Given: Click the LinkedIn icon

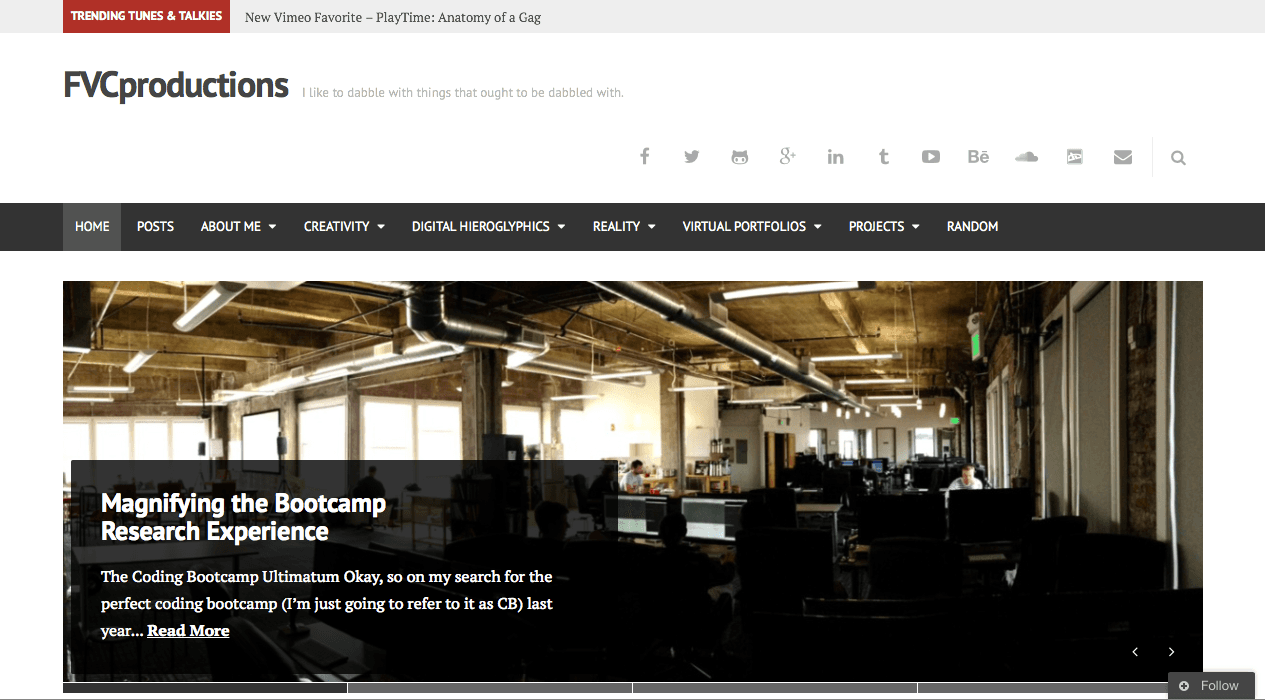Looking at the screenshot, I should 835,156.
